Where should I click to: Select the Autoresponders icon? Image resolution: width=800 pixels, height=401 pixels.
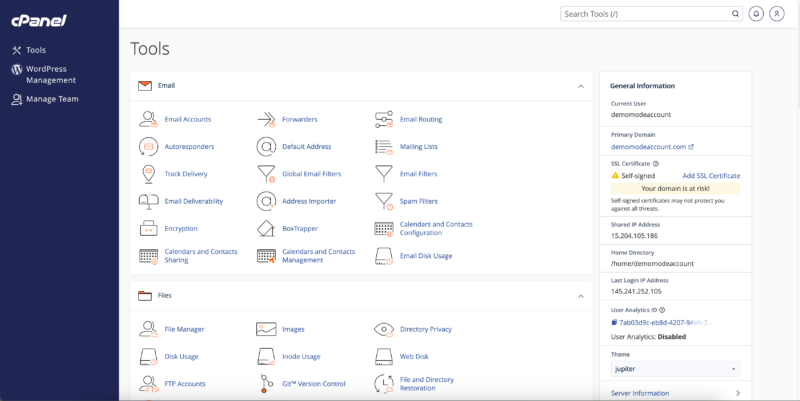click(x=148, y=146)
